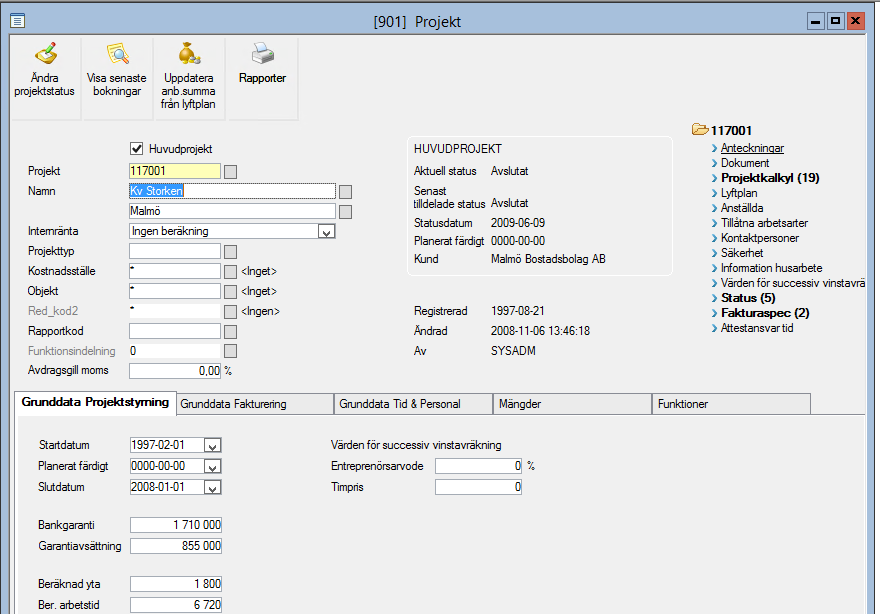Switch to the Mängder tab

click(x=572, y=404)
